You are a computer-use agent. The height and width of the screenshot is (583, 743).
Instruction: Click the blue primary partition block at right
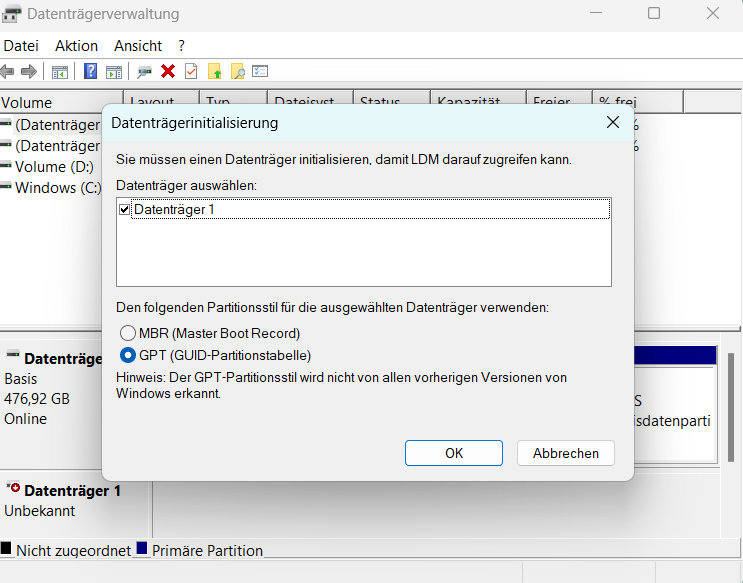click(675, 355)
